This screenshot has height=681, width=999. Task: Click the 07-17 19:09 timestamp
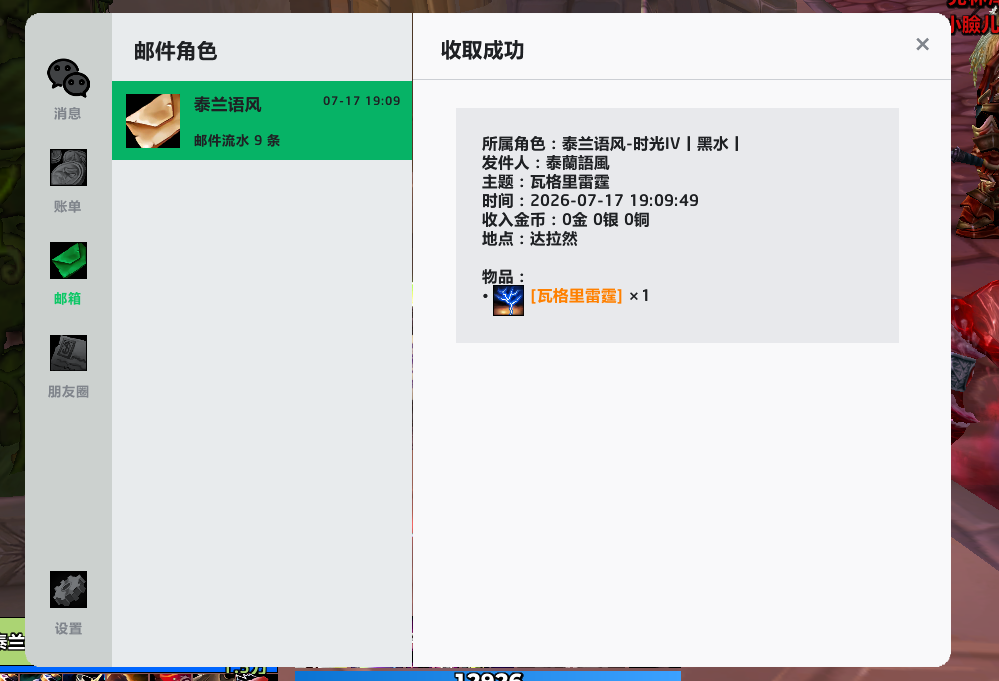click(x=361, y=101)
